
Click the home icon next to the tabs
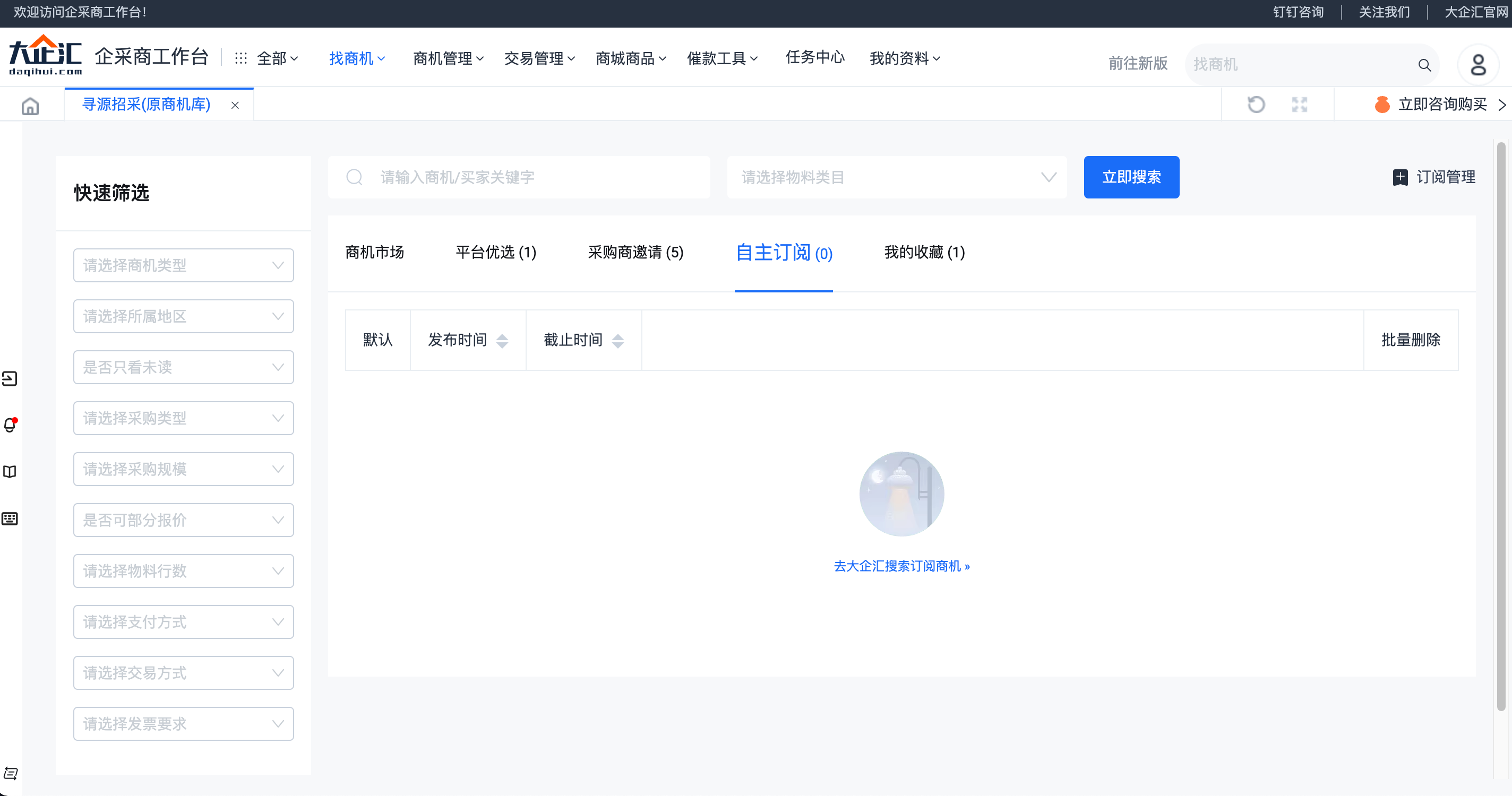click(29, 106)
